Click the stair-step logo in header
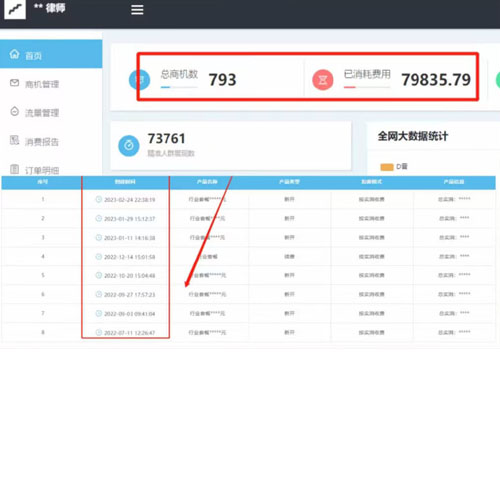This screenshot has width=500, height=500. coord(15,9)
